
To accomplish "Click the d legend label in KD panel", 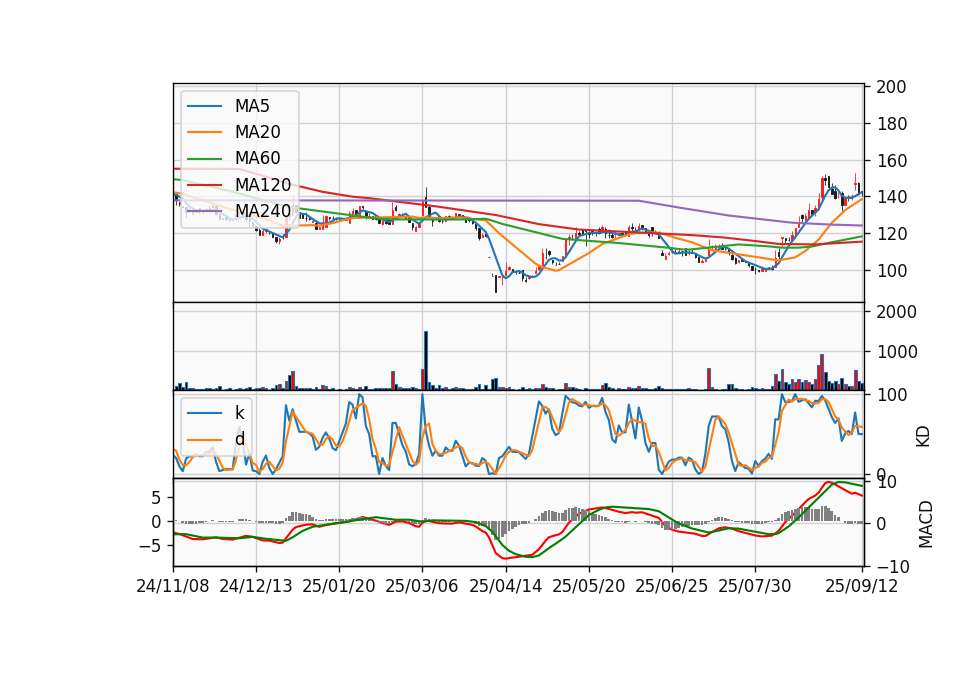I will [239, 439].
